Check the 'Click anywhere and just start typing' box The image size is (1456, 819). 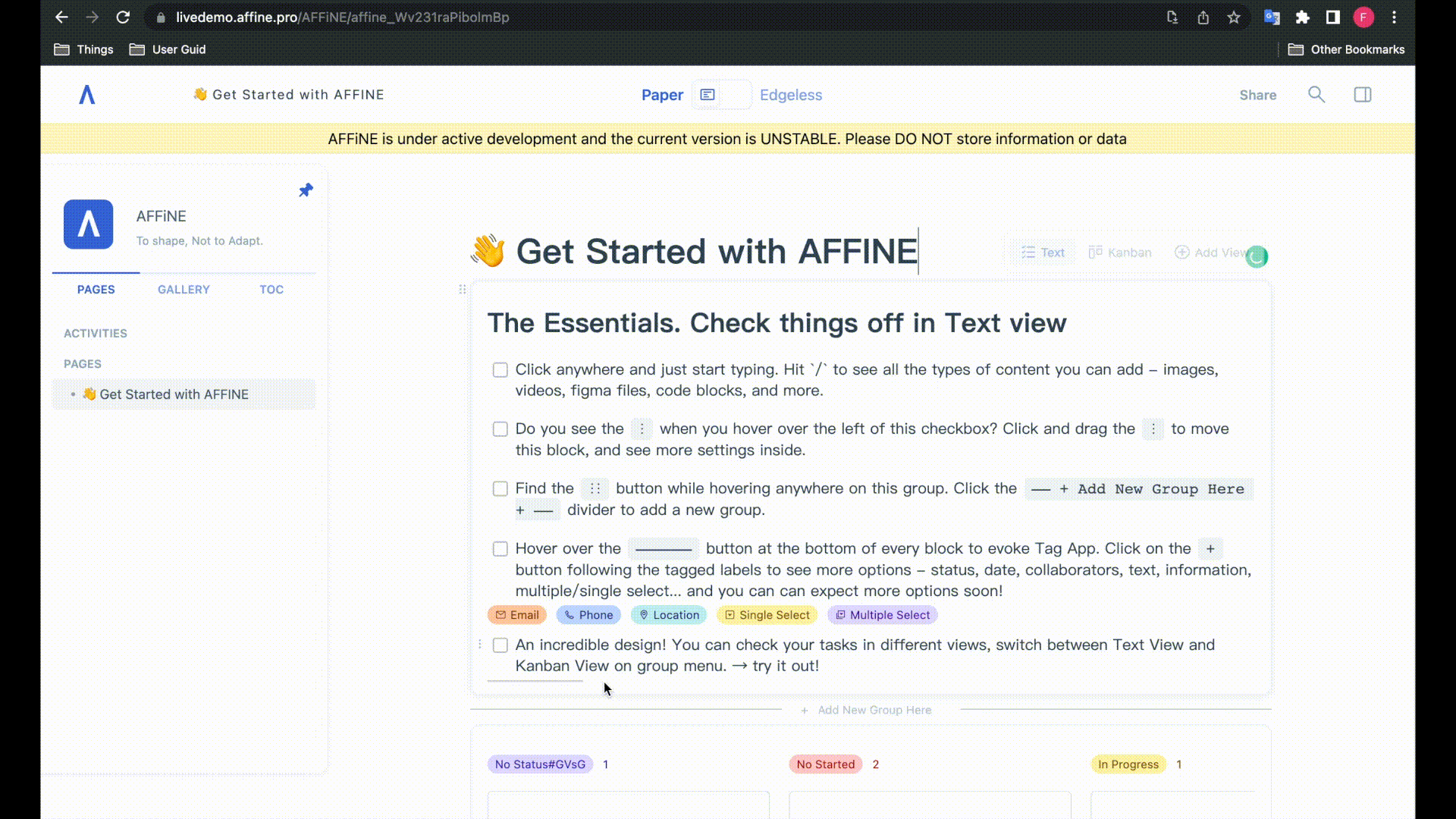coord(500,370)
